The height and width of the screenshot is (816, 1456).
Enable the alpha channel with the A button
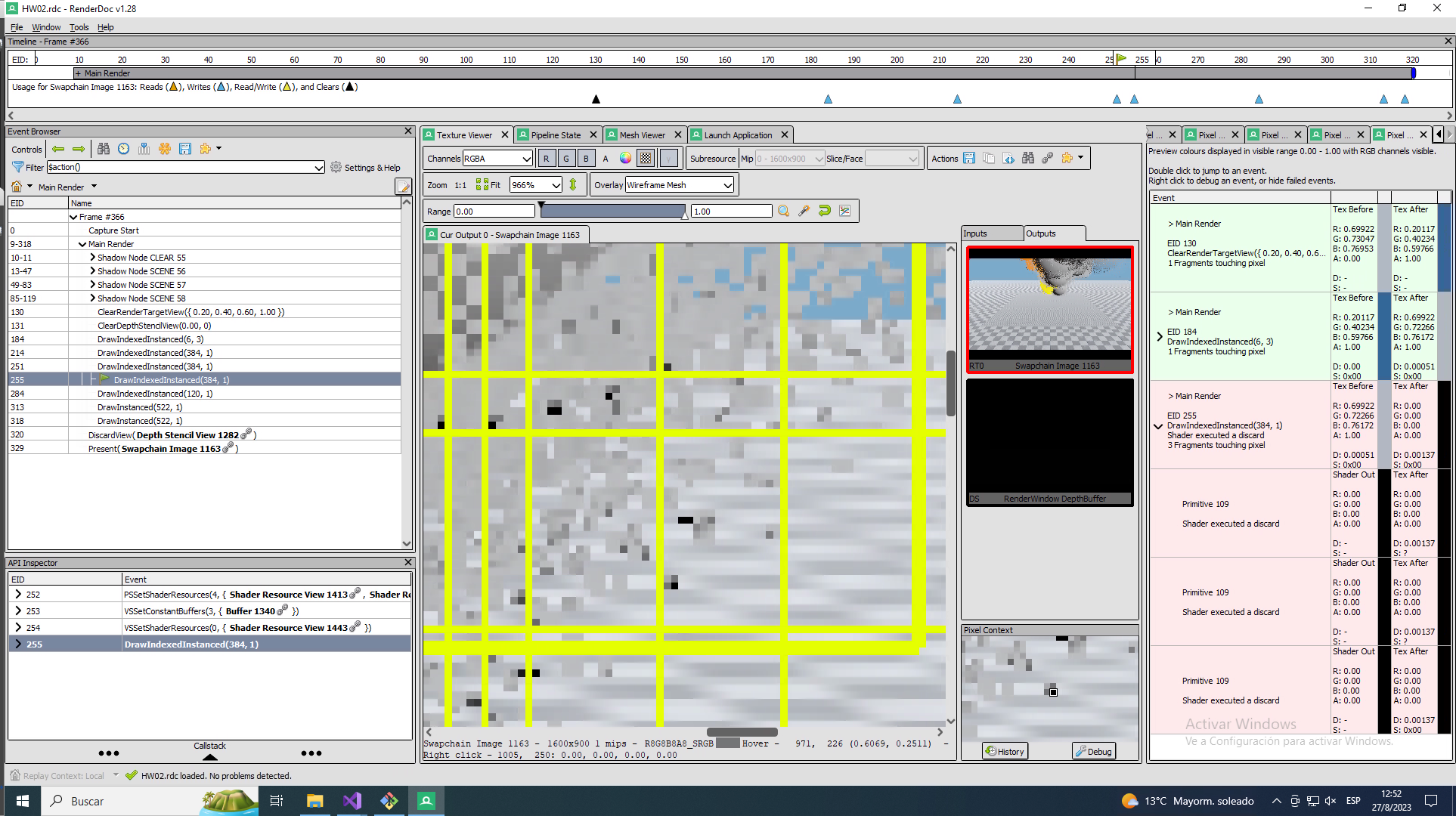[605, 159]
